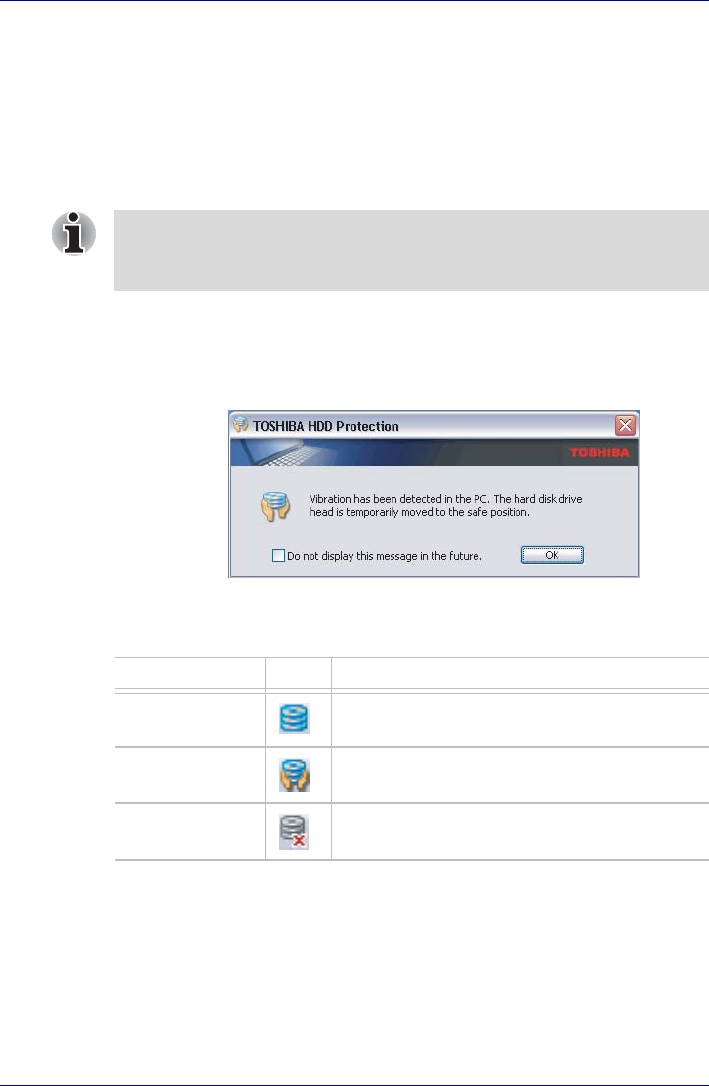
Task: Click the description cell beside blue disk icon
Action: (520, 720)
